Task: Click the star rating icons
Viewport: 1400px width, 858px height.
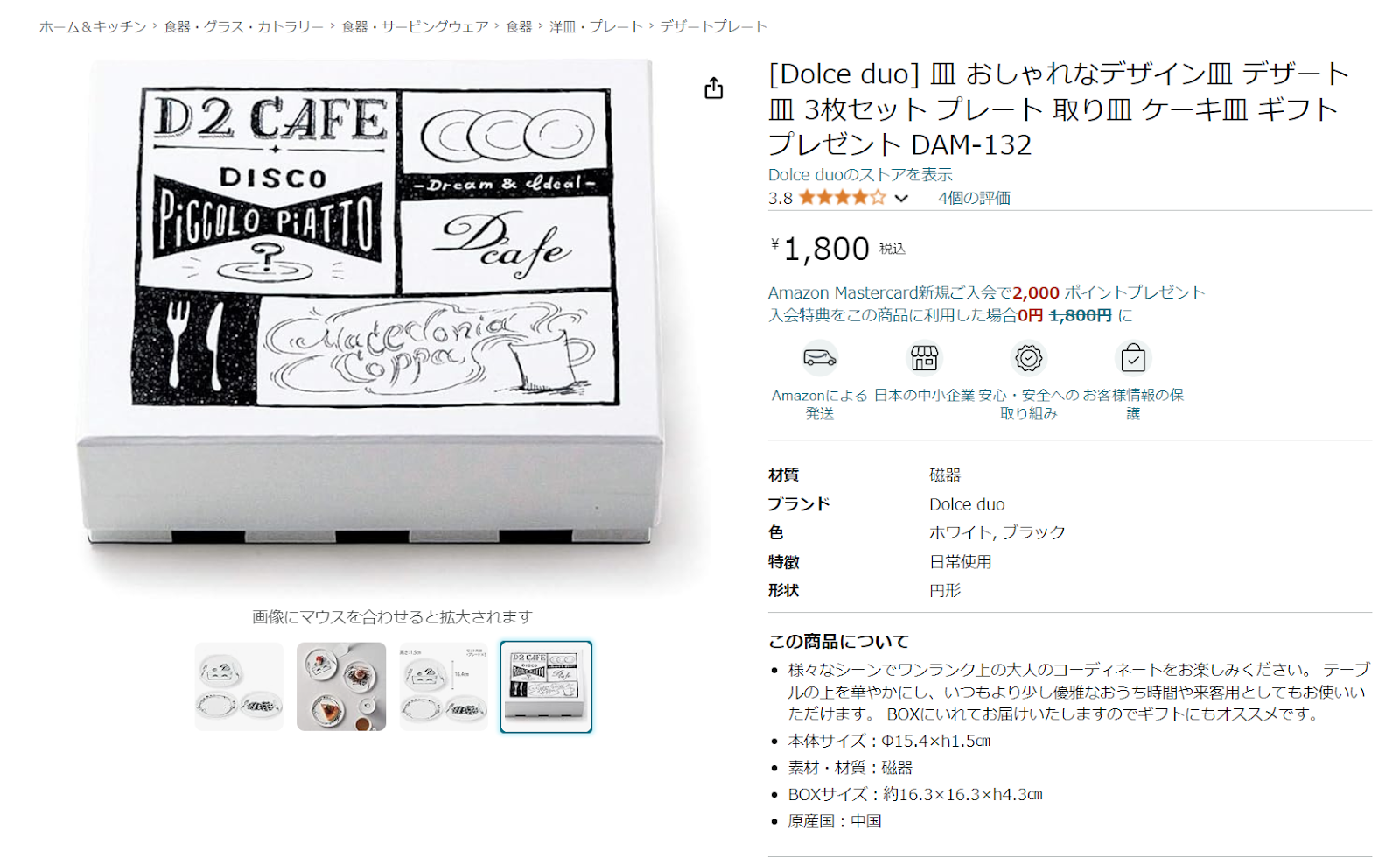Action: tap(842, 198)
